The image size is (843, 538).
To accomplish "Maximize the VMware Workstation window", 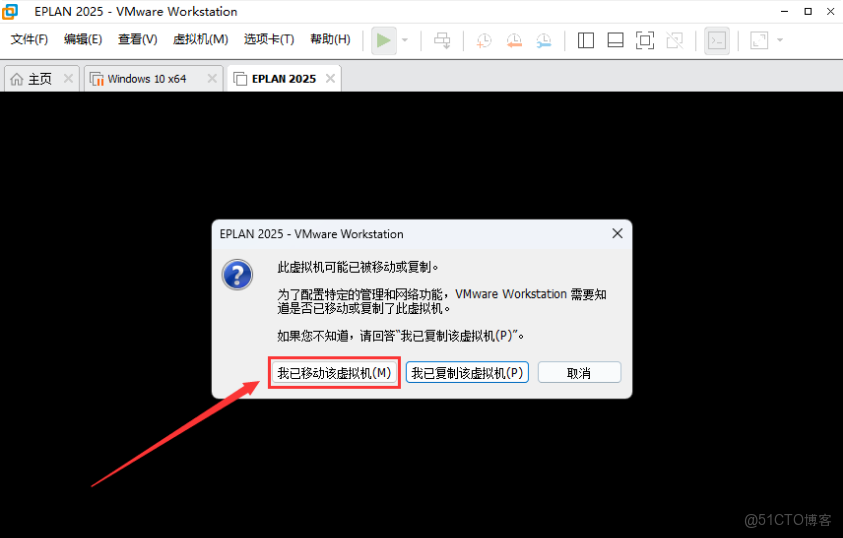I will [808, 11].
